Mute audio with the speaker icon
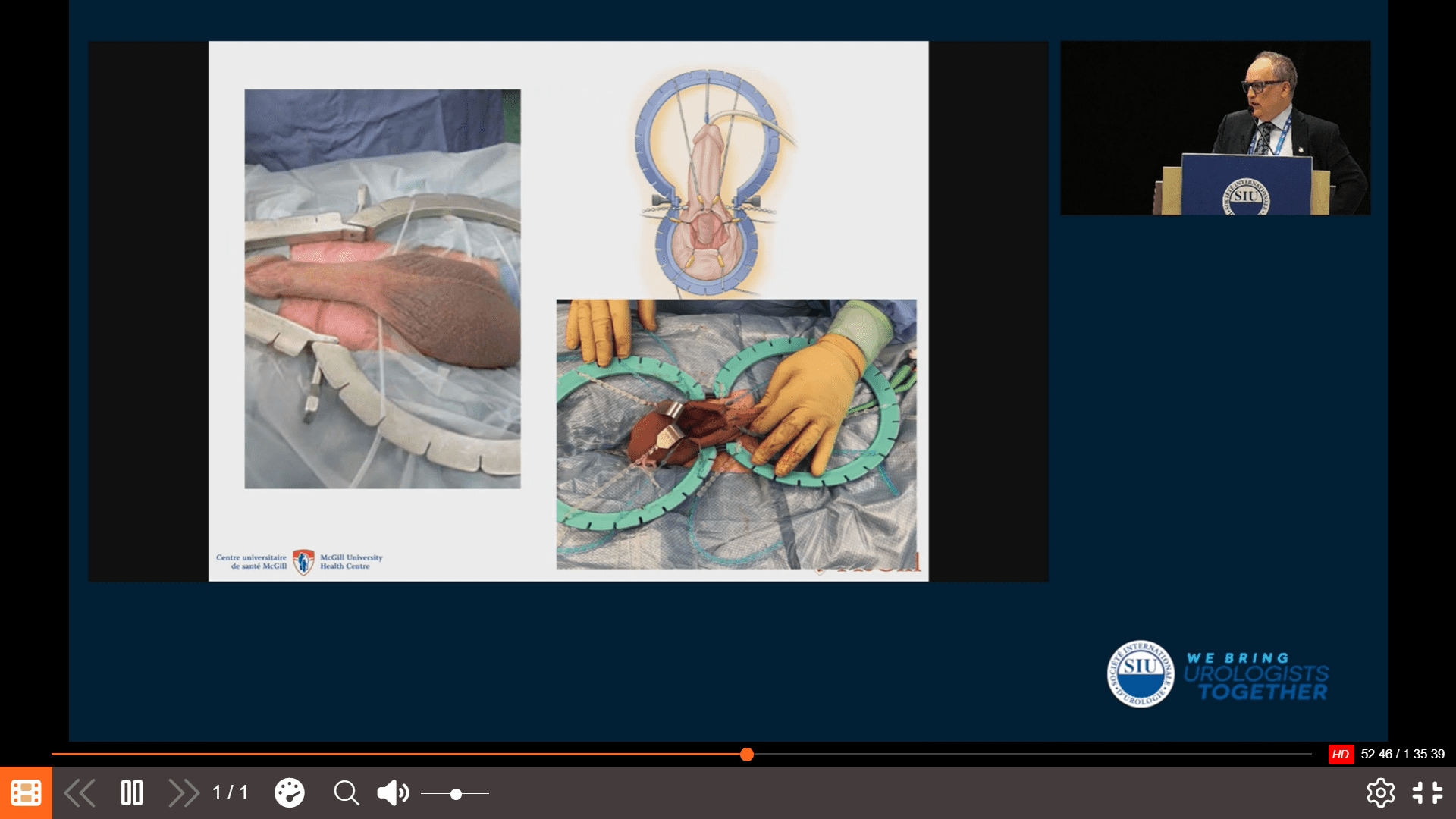 coord(393,793)
